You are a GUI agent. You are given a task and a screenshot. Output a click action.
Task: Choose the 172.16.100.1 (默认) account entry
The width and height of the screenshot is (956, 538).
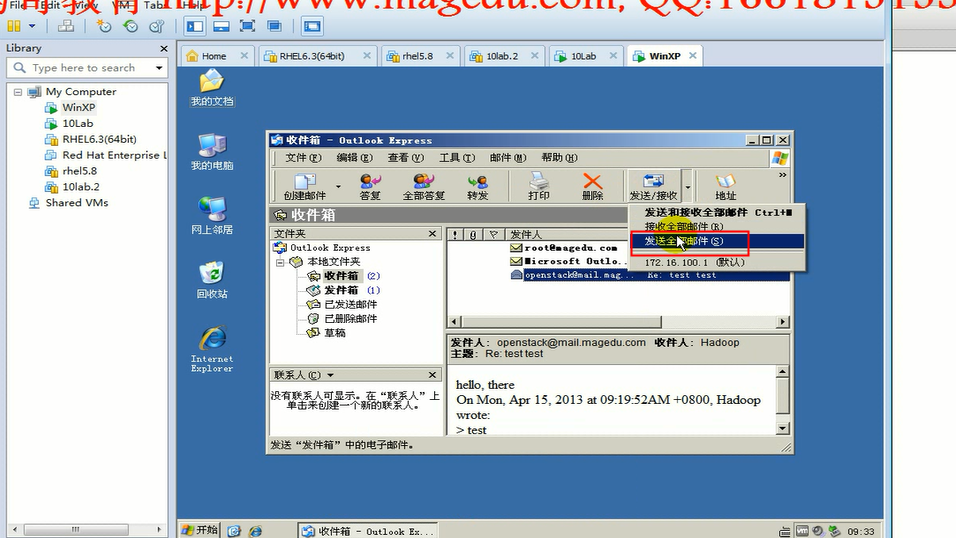[717, 262]
